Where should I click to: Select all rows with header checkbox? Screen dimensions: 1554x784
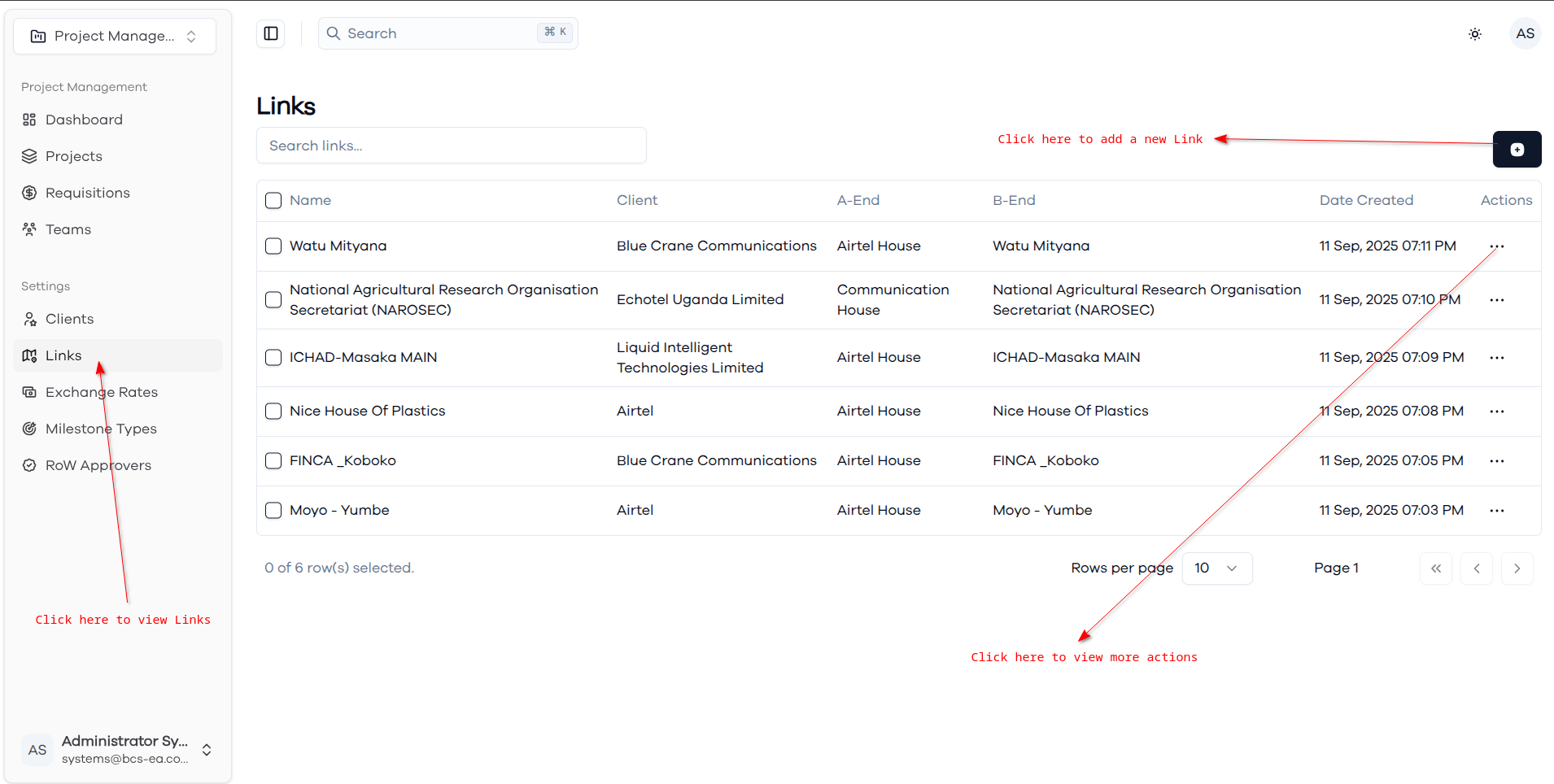tap(273, 200)
